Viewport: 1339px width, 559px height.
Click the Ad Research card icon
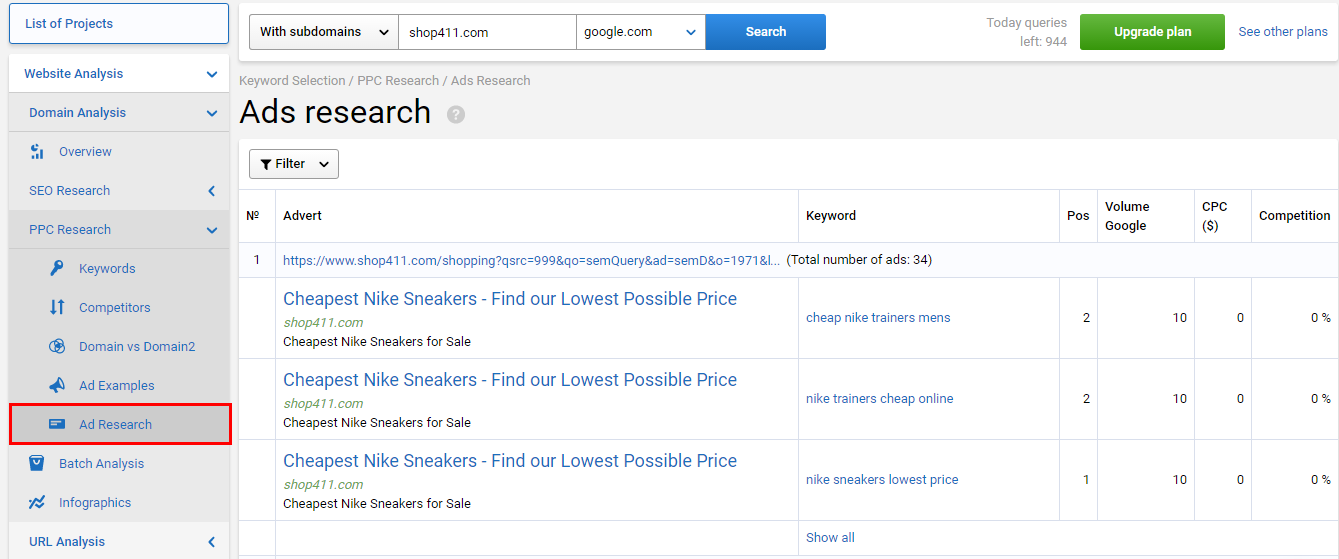57,425
